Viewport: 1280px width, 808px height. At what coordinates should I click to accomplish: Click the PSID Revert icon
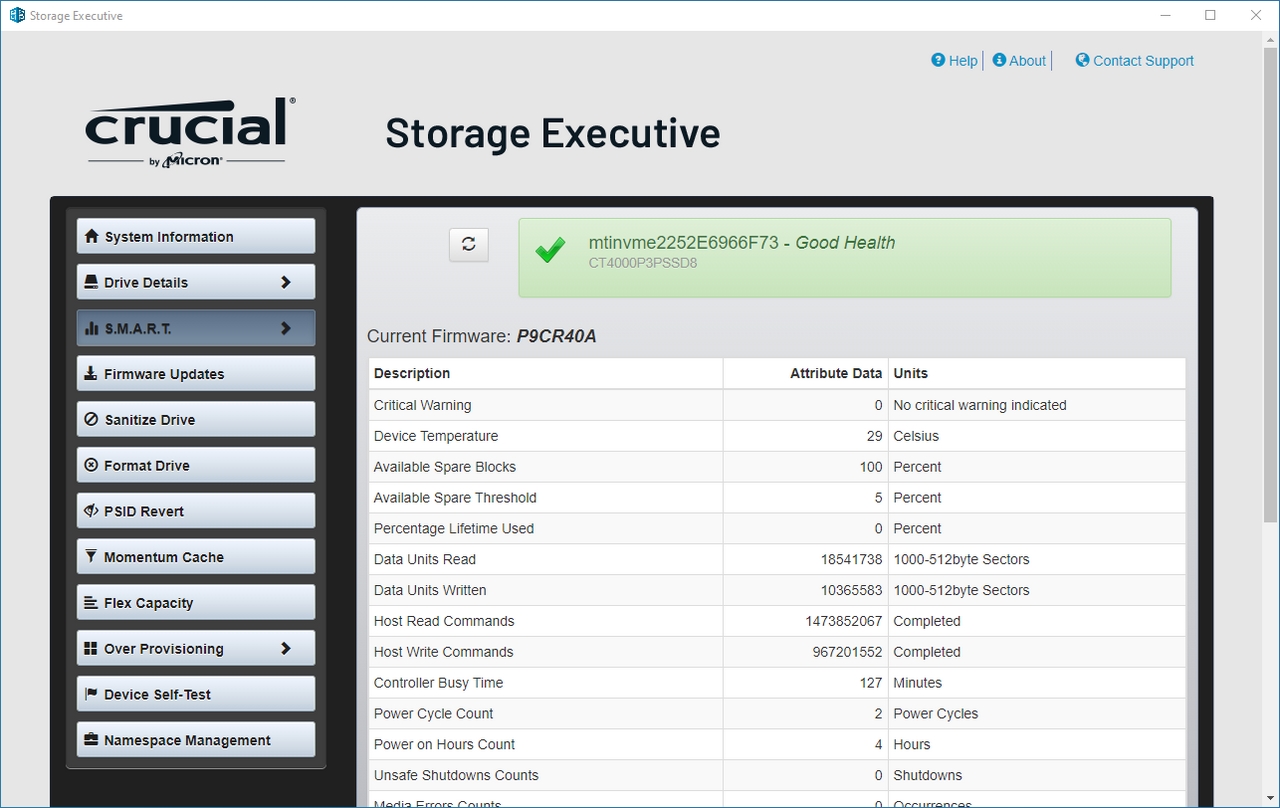pyautogui.click(x=92, y=511)
